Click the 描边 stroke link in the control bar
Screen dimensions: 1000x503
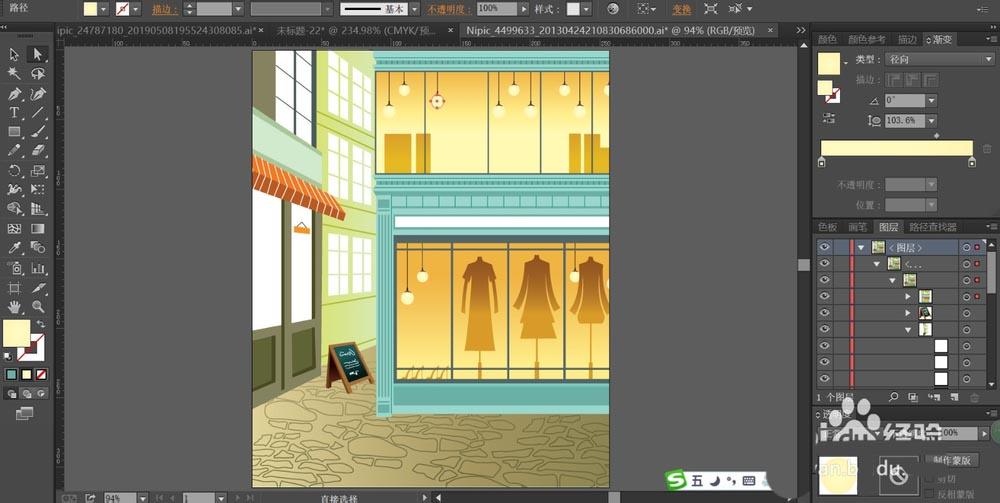[x=161, y=9]
